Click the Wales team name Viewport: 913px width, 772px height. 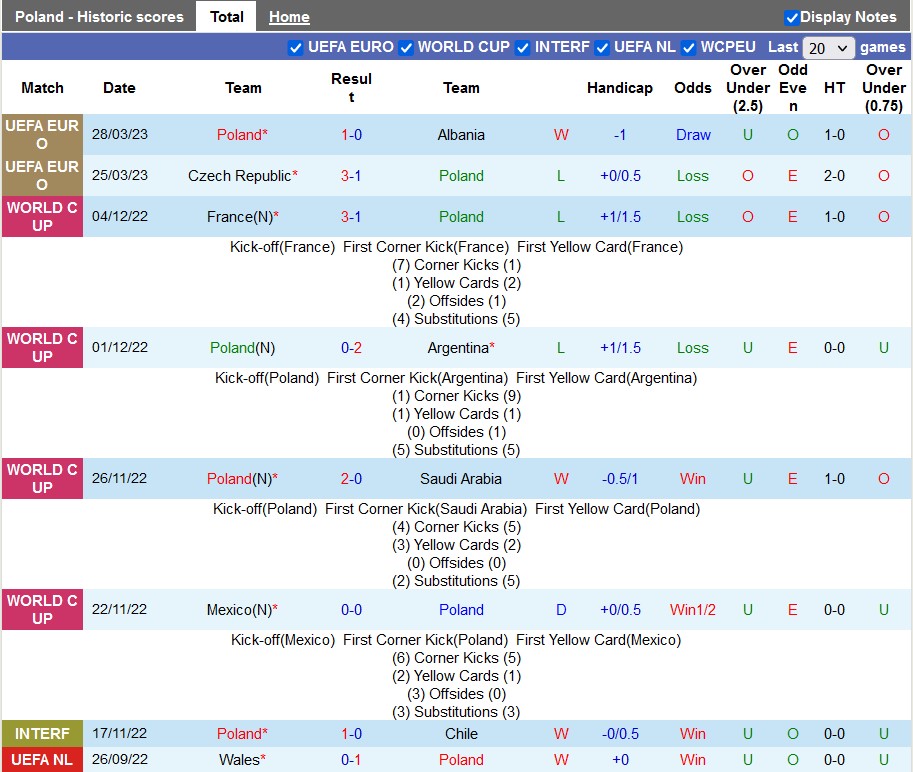(239, 760)
